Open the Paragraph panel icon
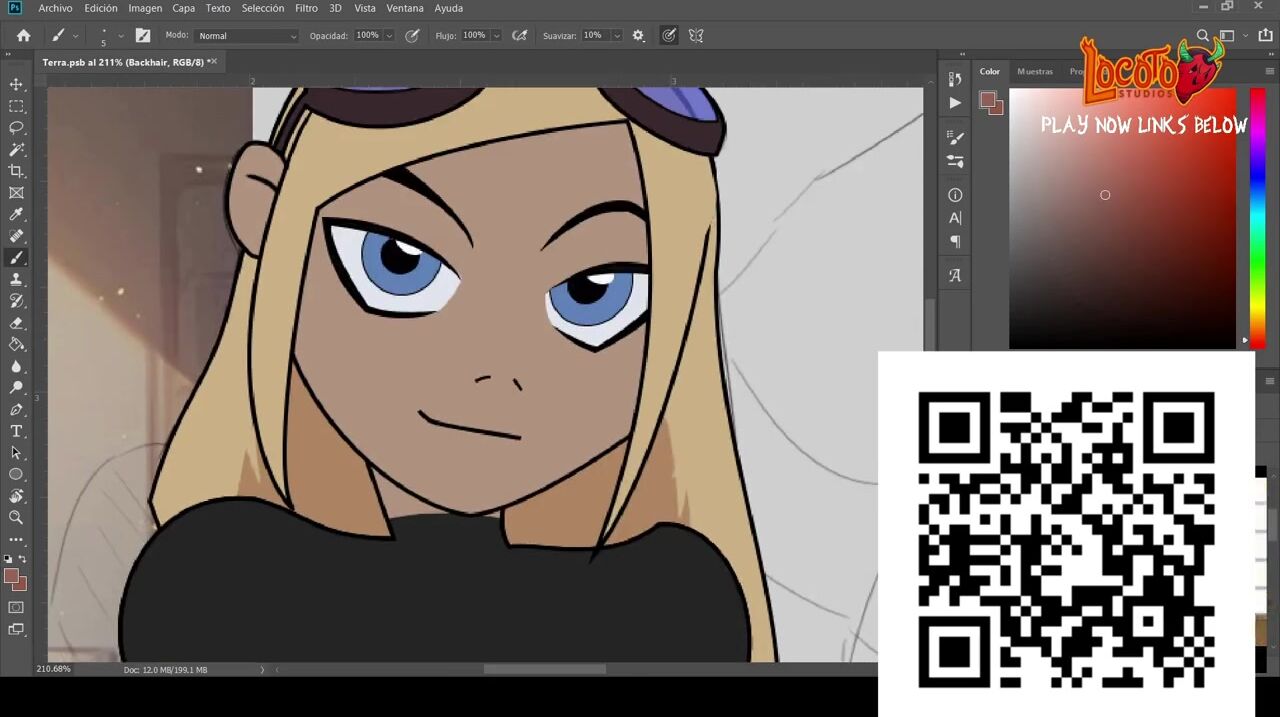The height and width of the screenshot is (717, 1280). click(x=955, y=241)
